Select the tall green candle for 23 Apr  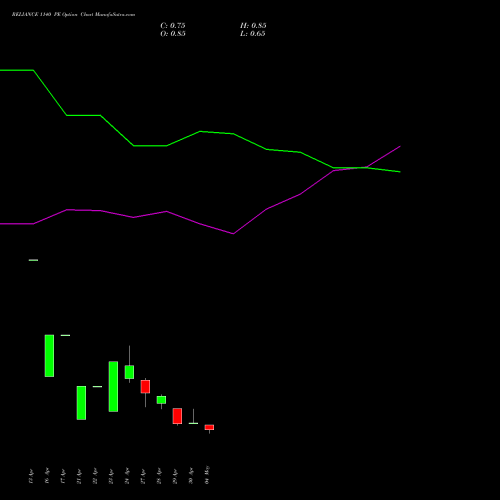point(113,386)
